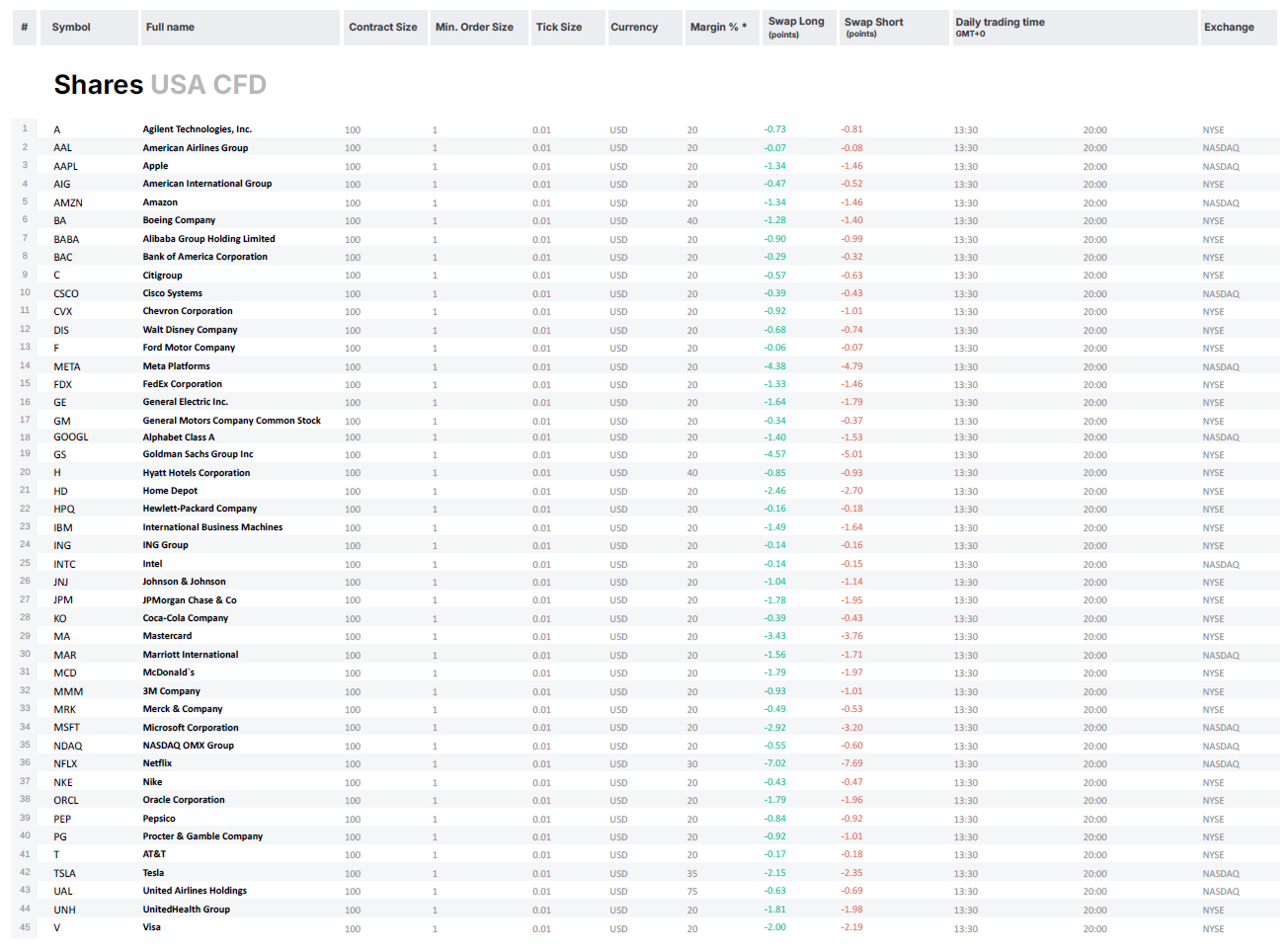Click JPMorgan Chase & Co
Viewport: 1288px width, 949px height.
[x=190, y=600]
